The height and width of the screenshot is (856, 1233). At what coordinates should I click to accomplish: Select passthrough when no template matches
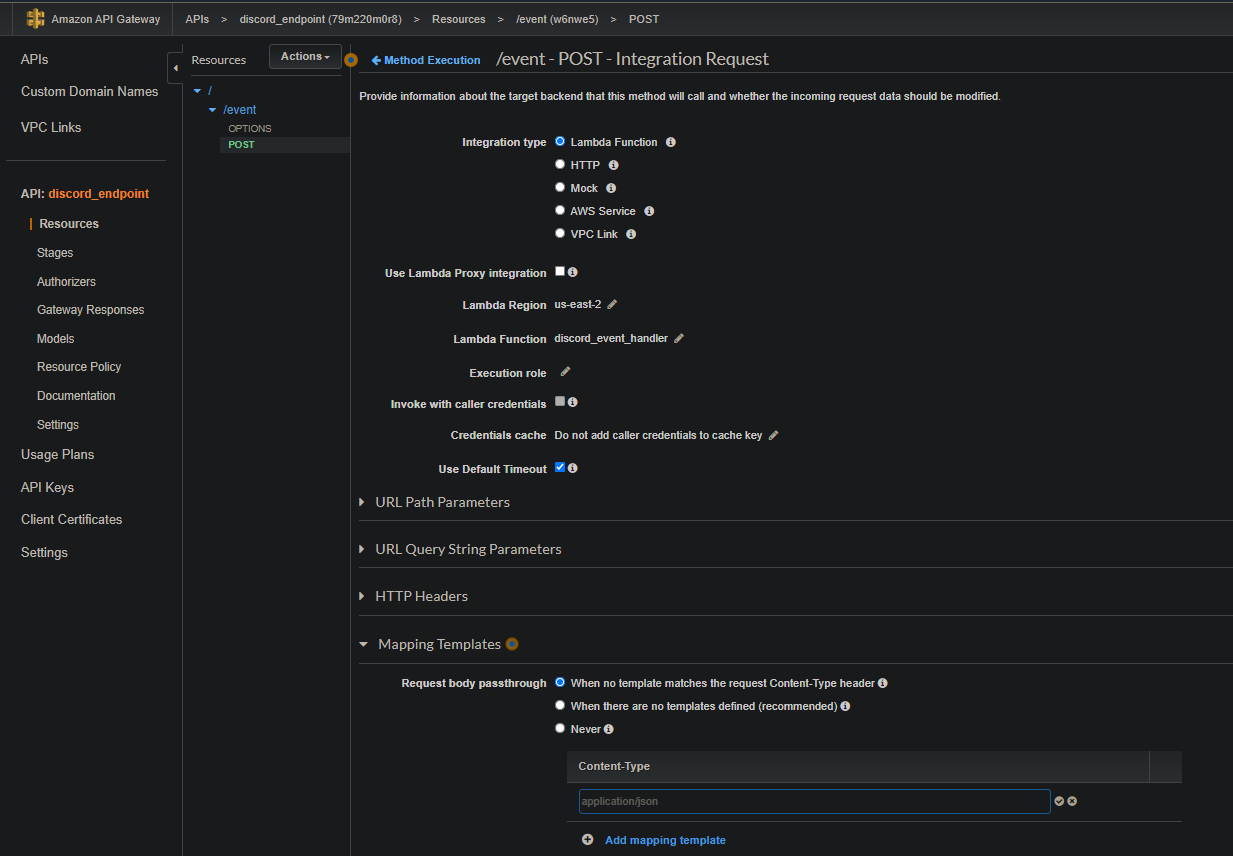(x=560, y=682)
